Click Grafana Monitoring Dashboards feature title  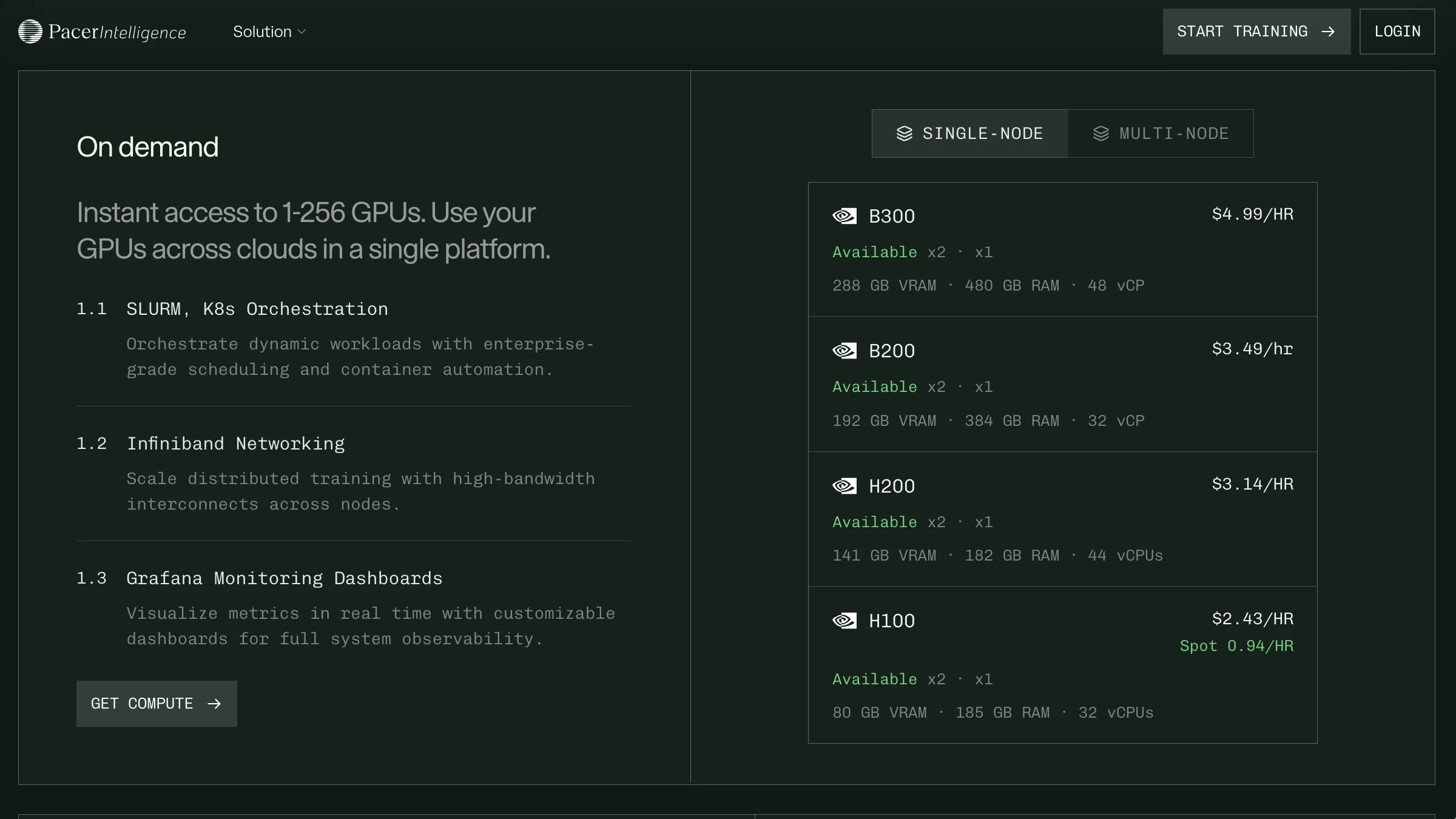click(x=285, y=579)
